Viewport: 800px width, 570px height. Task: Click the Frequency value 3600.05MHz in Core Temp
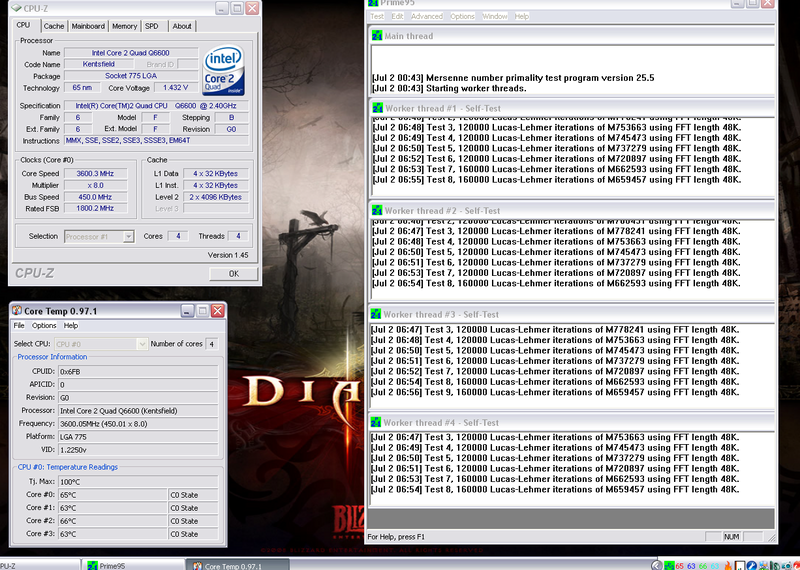coord(138,424)
